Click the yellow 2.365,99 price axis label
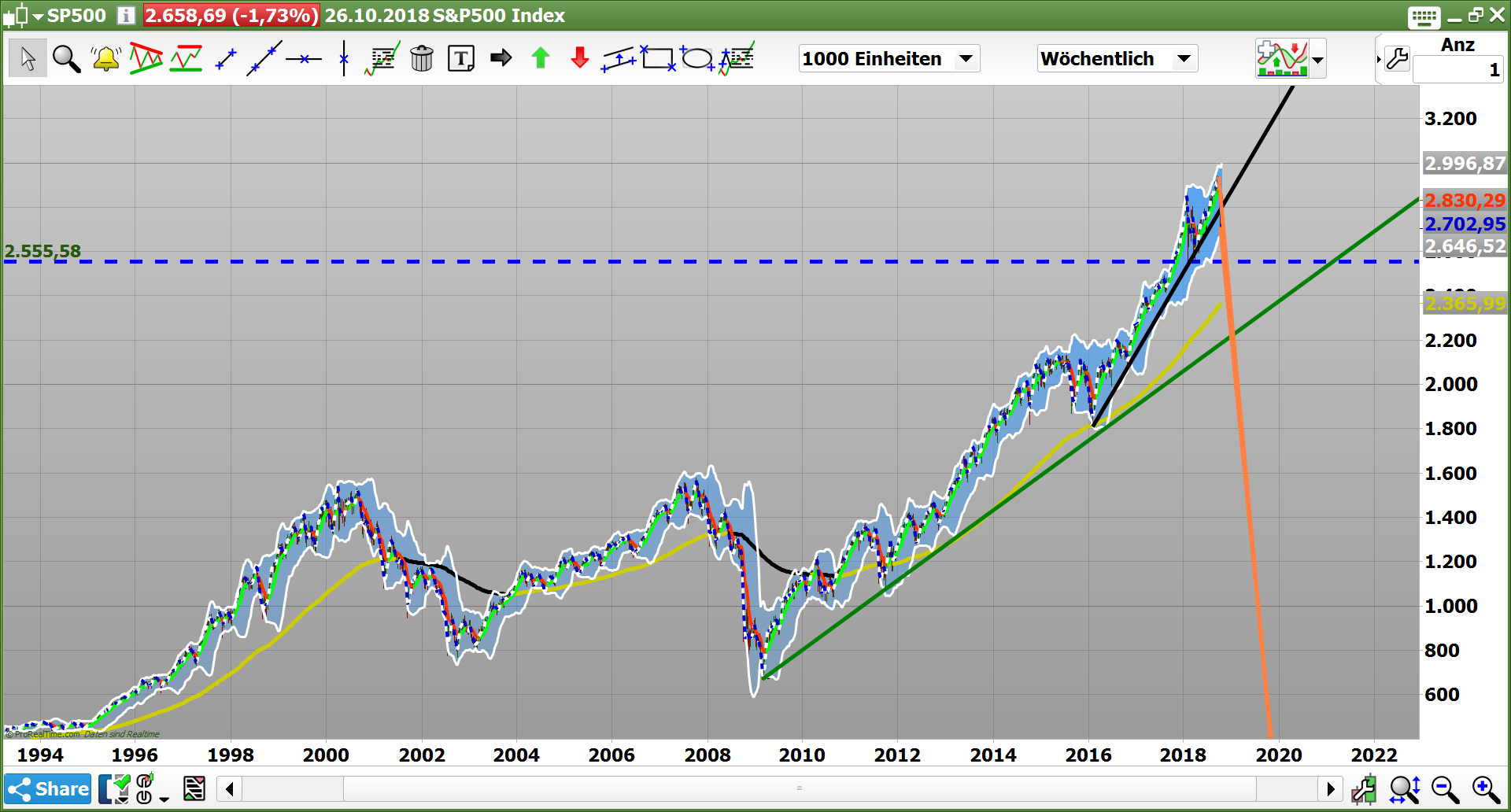 click(1465, 303)
